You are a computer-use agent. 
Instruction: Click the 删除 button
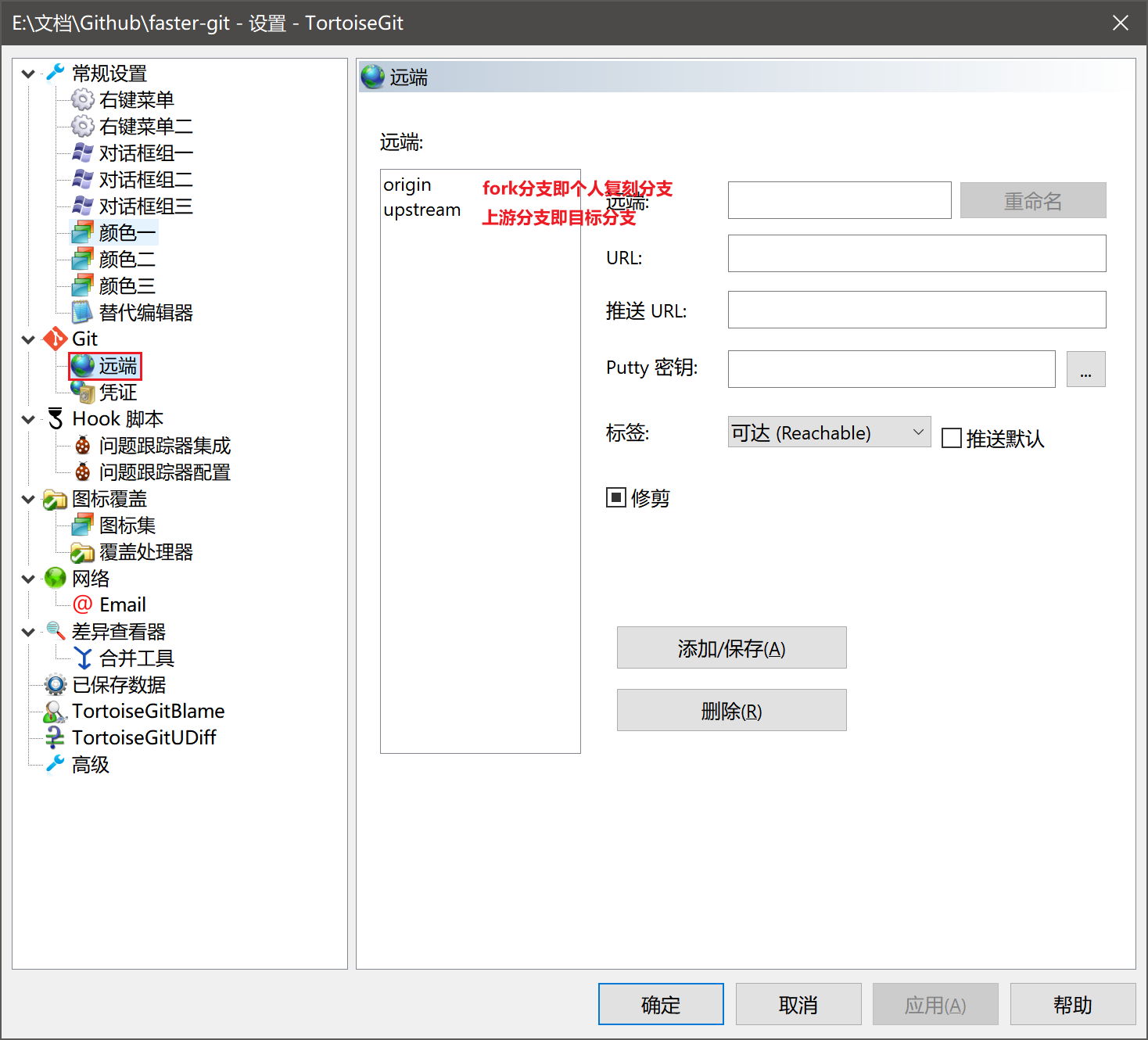click(x=731, y=711)
